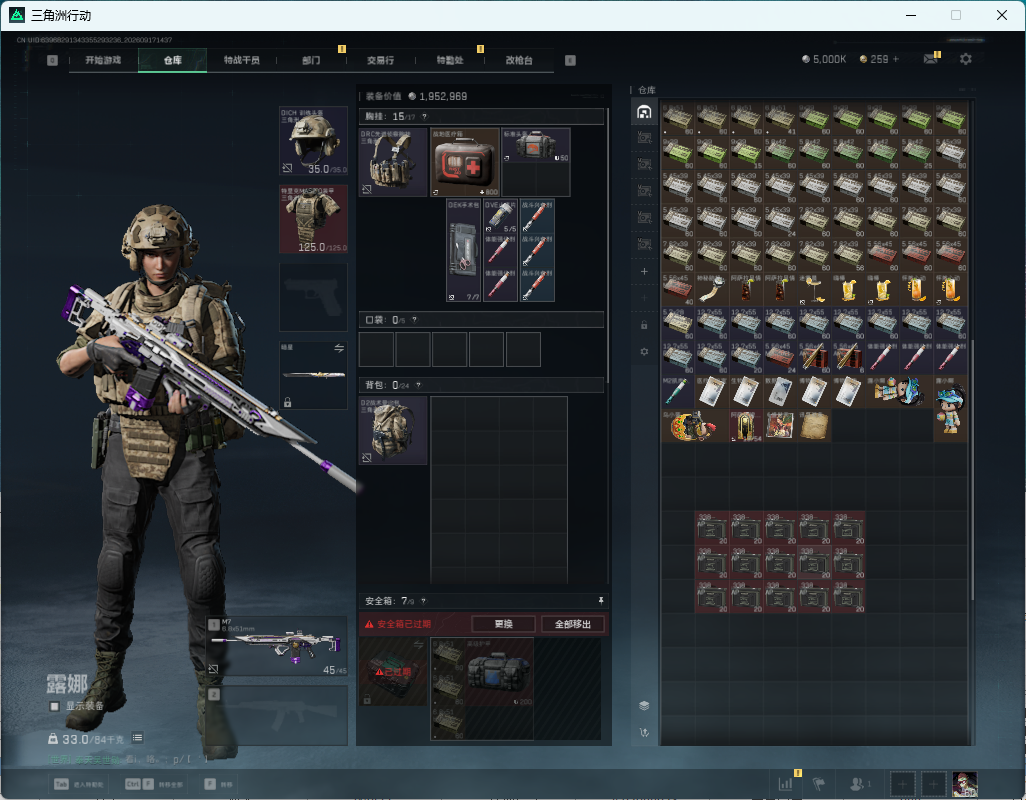Click the melee knife slot
This screenshot has width=1026, height=800.
click(313, 375)
